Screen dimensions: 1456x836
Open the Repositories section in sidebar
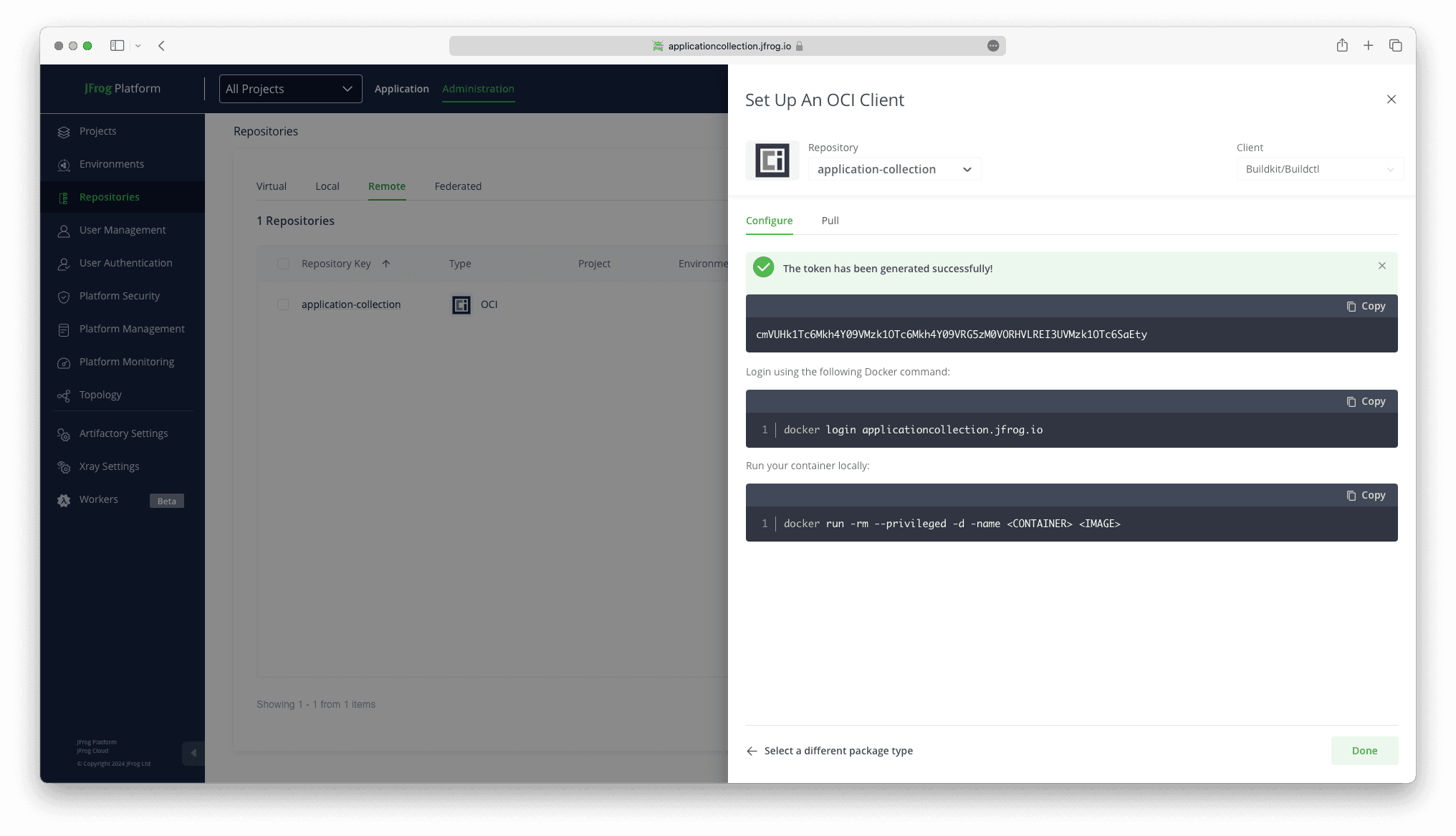tap(109, 196)
